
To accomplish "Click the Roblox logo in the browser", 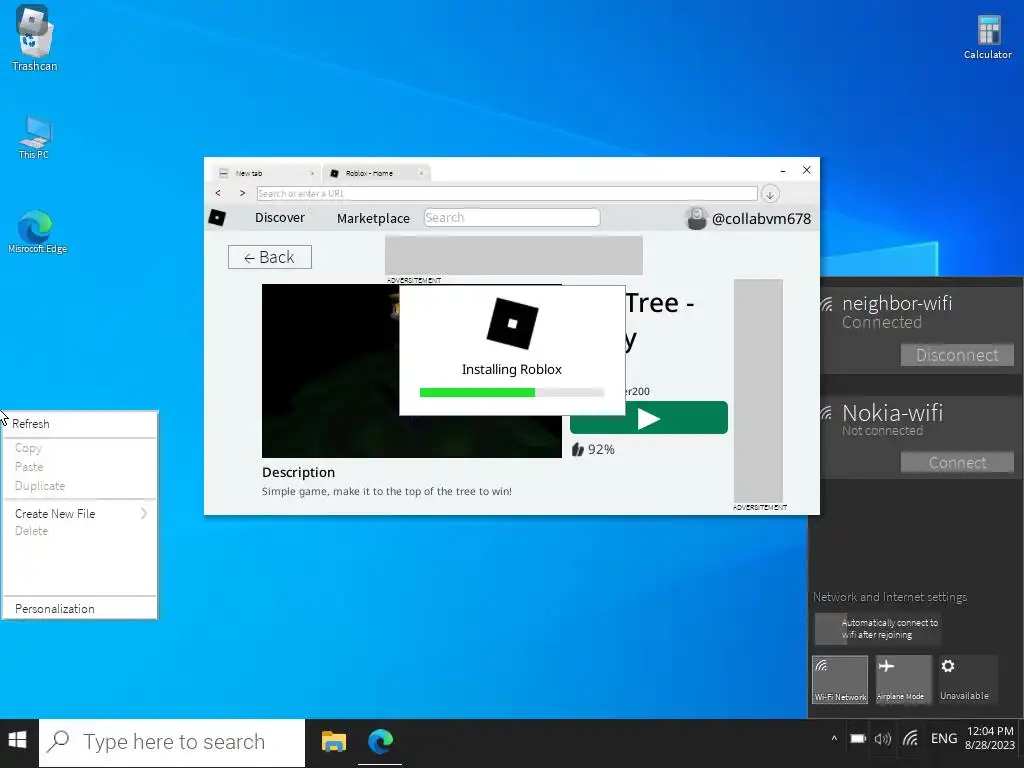I will 217,217.
